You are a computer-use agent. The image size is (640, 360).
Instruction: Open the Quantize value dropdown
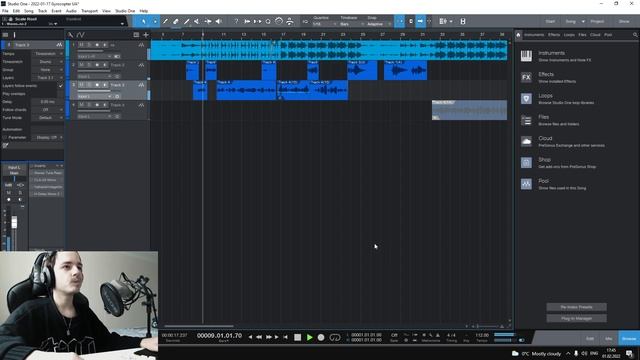click(x=324, y=24)
